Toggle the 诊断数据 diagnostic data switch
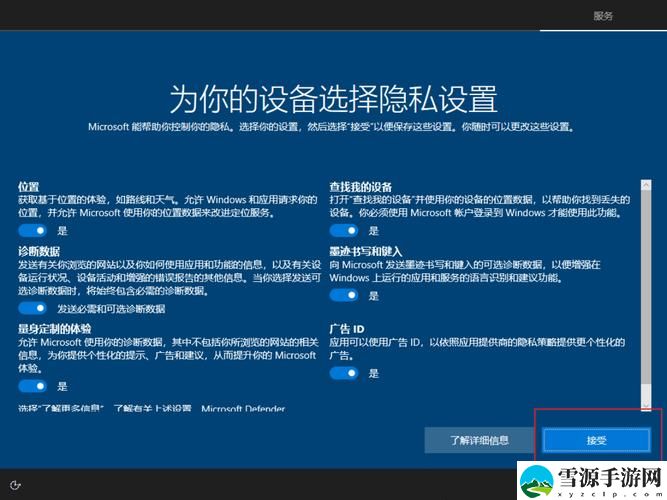This screenshot has width=667, height=500. tap(32, 308)
